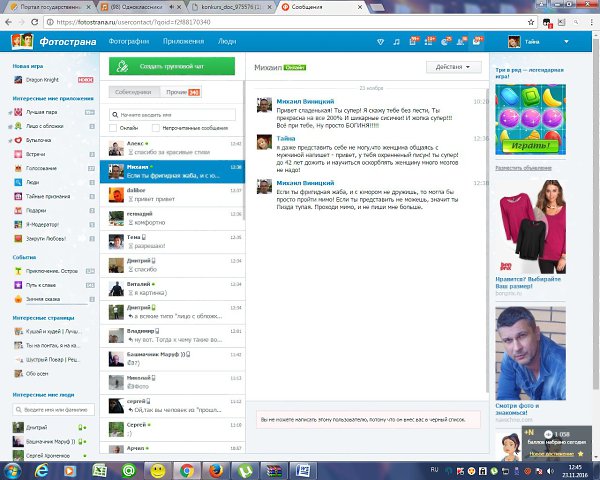Click the contact search input field

(174, 114)
